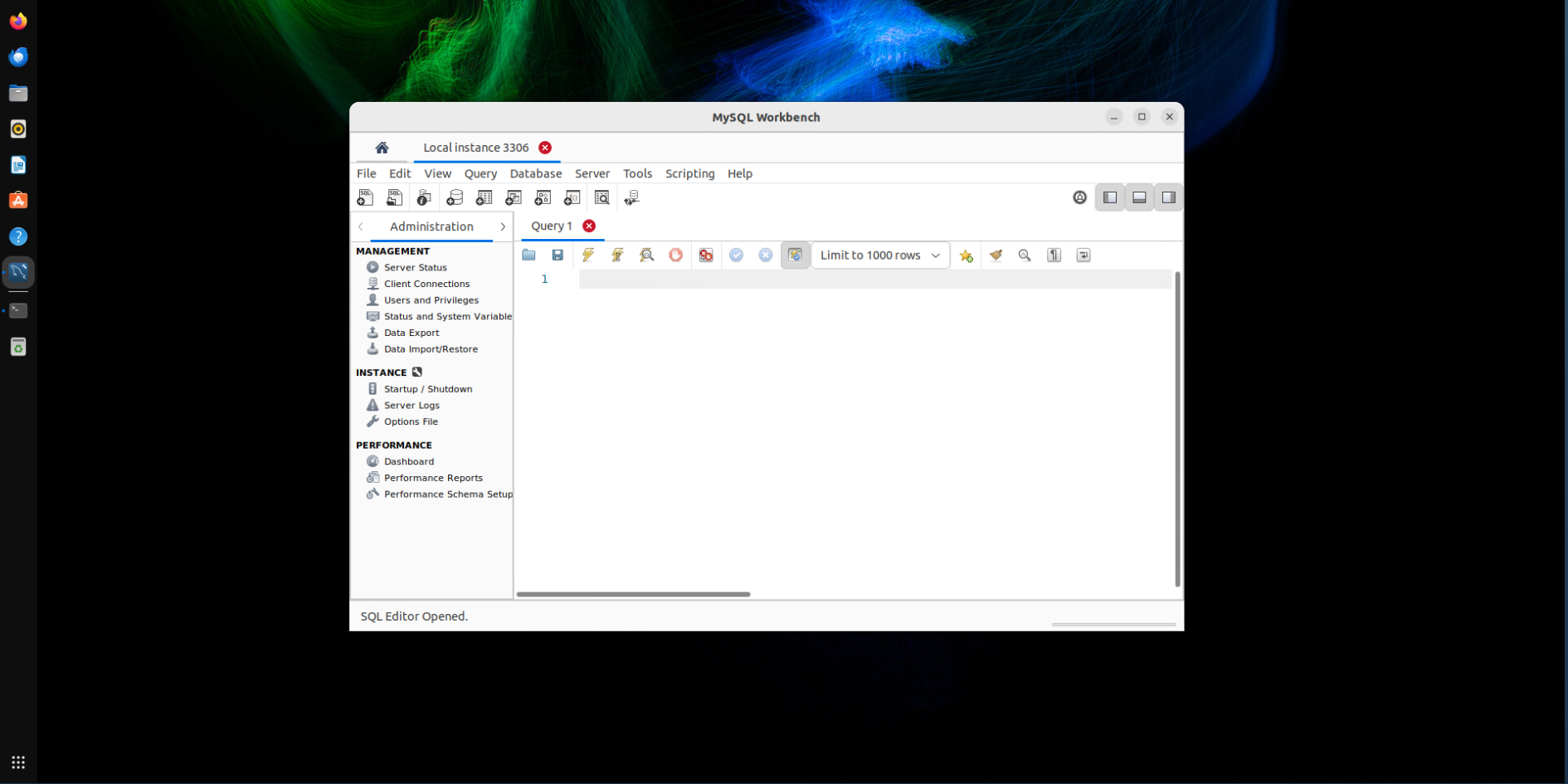Image resolution: width=1568 pixels, height=784 pixels.
Task: Close Local instance 3306 connection tab
Action: click(x=545, y=148)
